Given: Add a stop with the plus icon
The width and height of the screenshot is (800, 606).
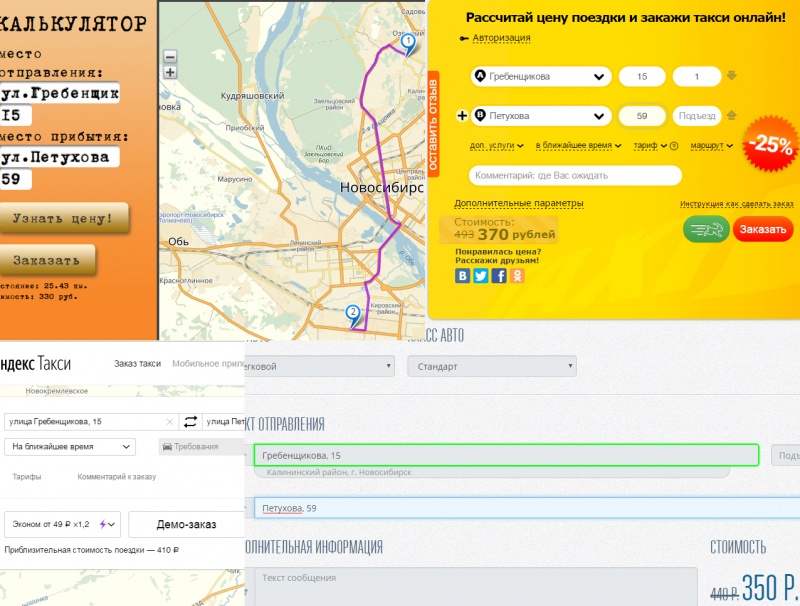Looking at the screenshot, I should [462, 116].
